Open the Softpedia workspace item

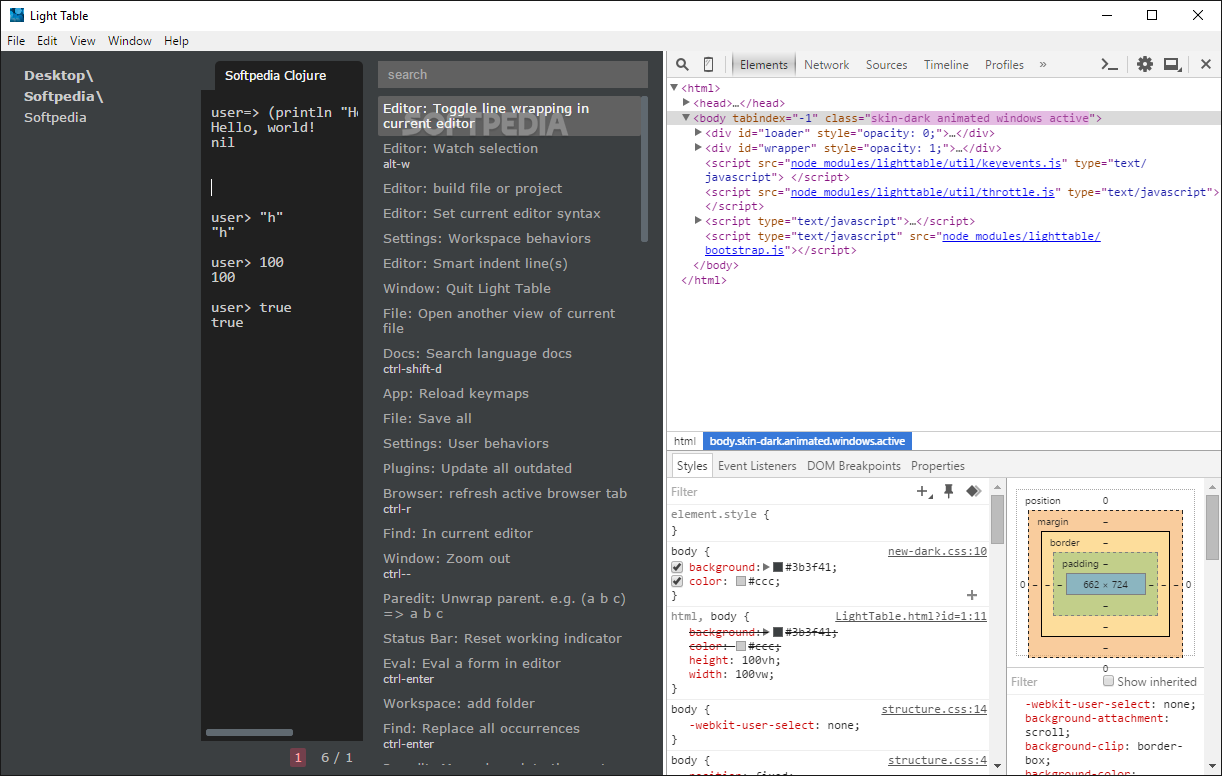point(55,117)
